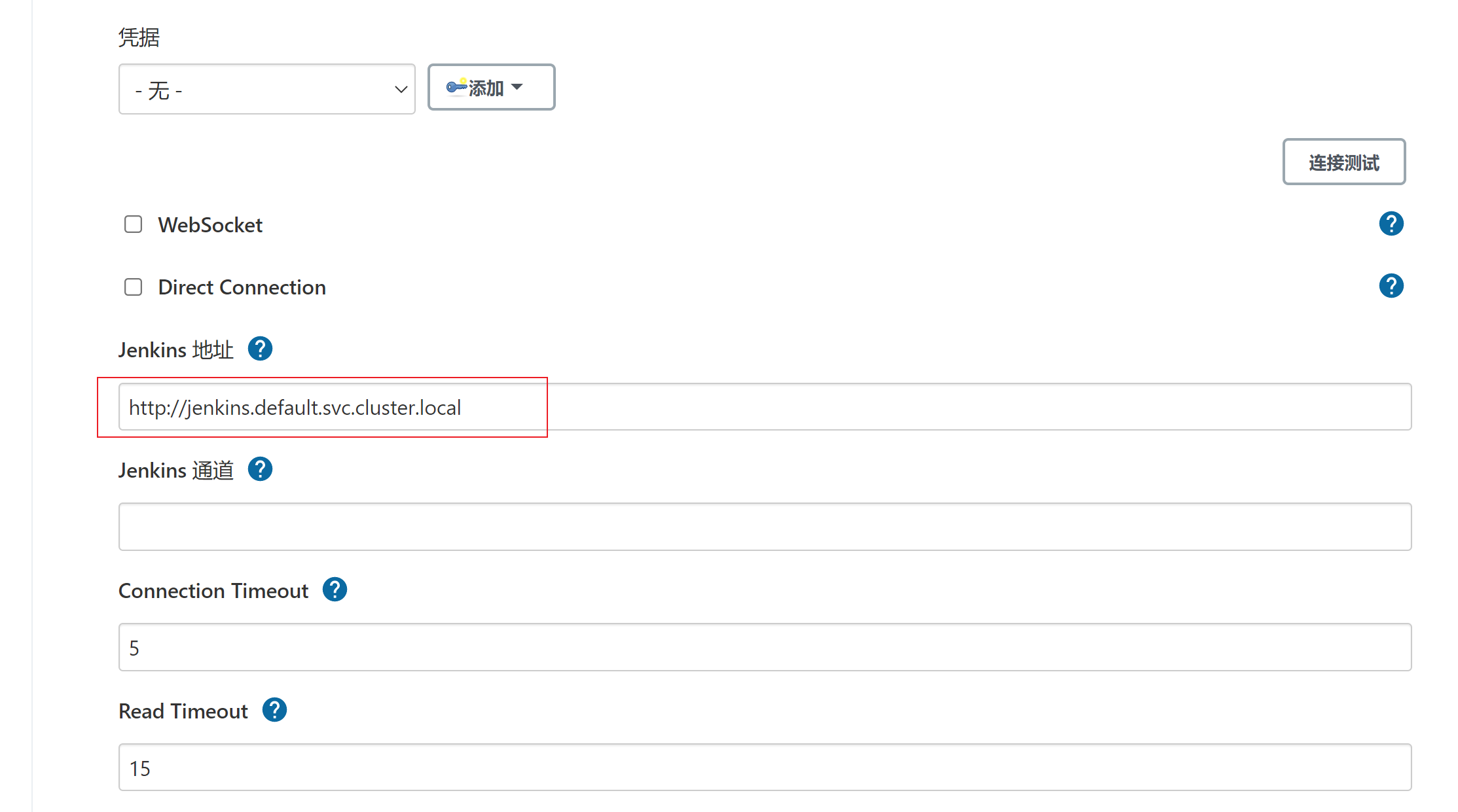The image size is (1458, 812).
Task: Click the WebSocket label text
Action: pos(210,225)
